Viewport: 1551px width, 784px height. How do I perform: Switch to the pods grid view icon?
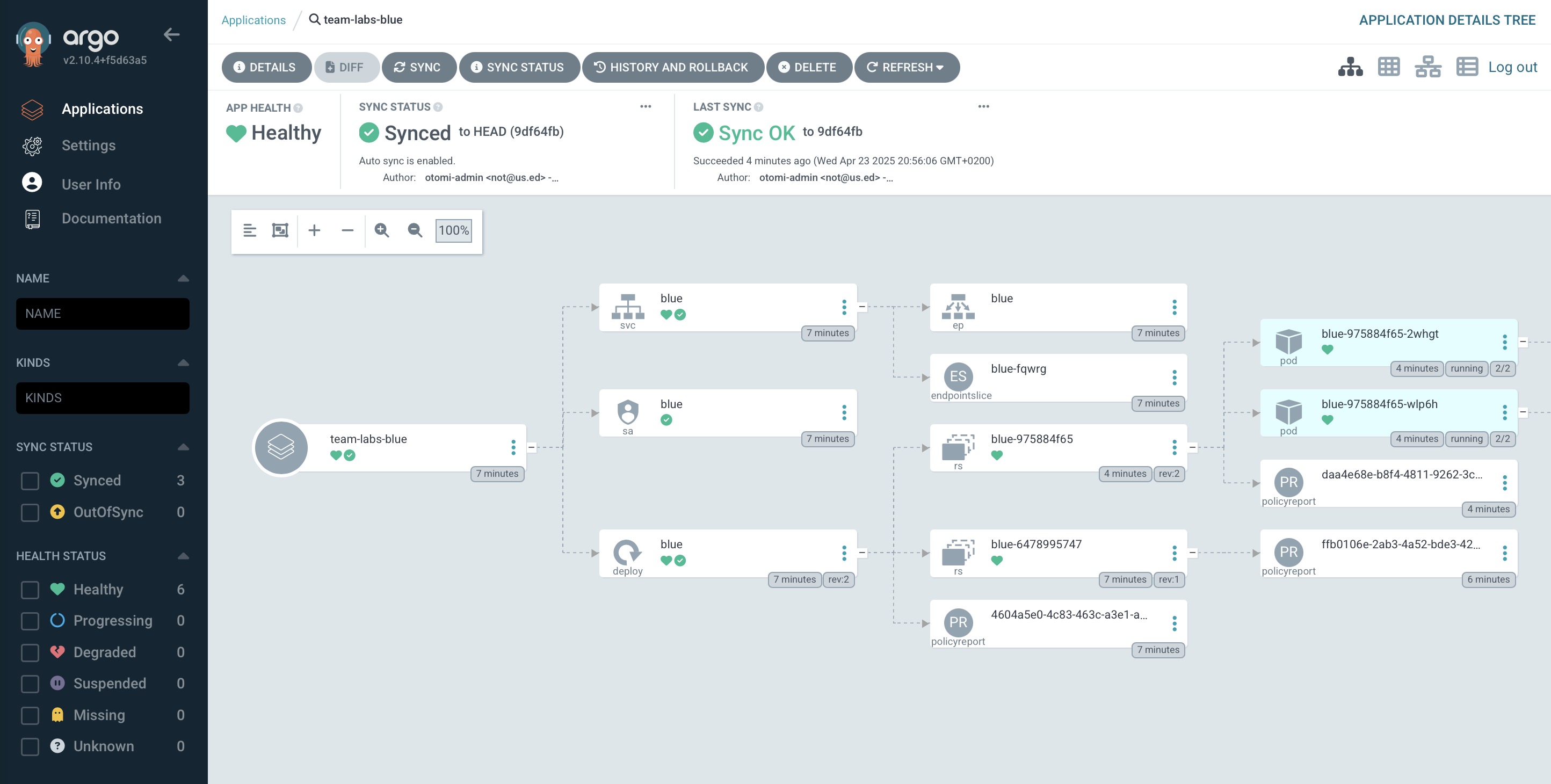(1388, 67)
